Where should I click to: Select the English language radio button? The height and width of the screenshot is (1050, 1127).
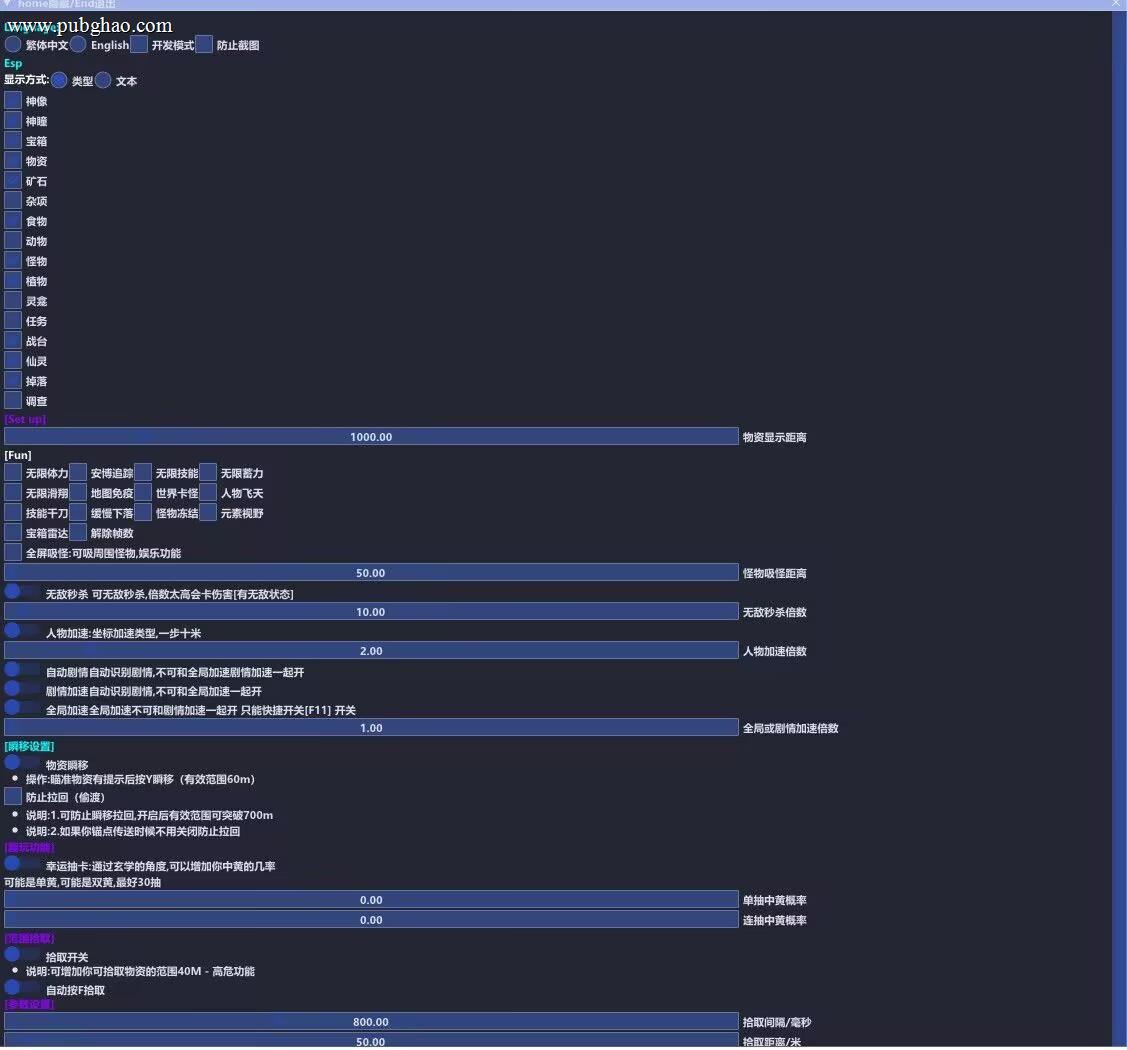pyautogui.click(x=78, y=45)
